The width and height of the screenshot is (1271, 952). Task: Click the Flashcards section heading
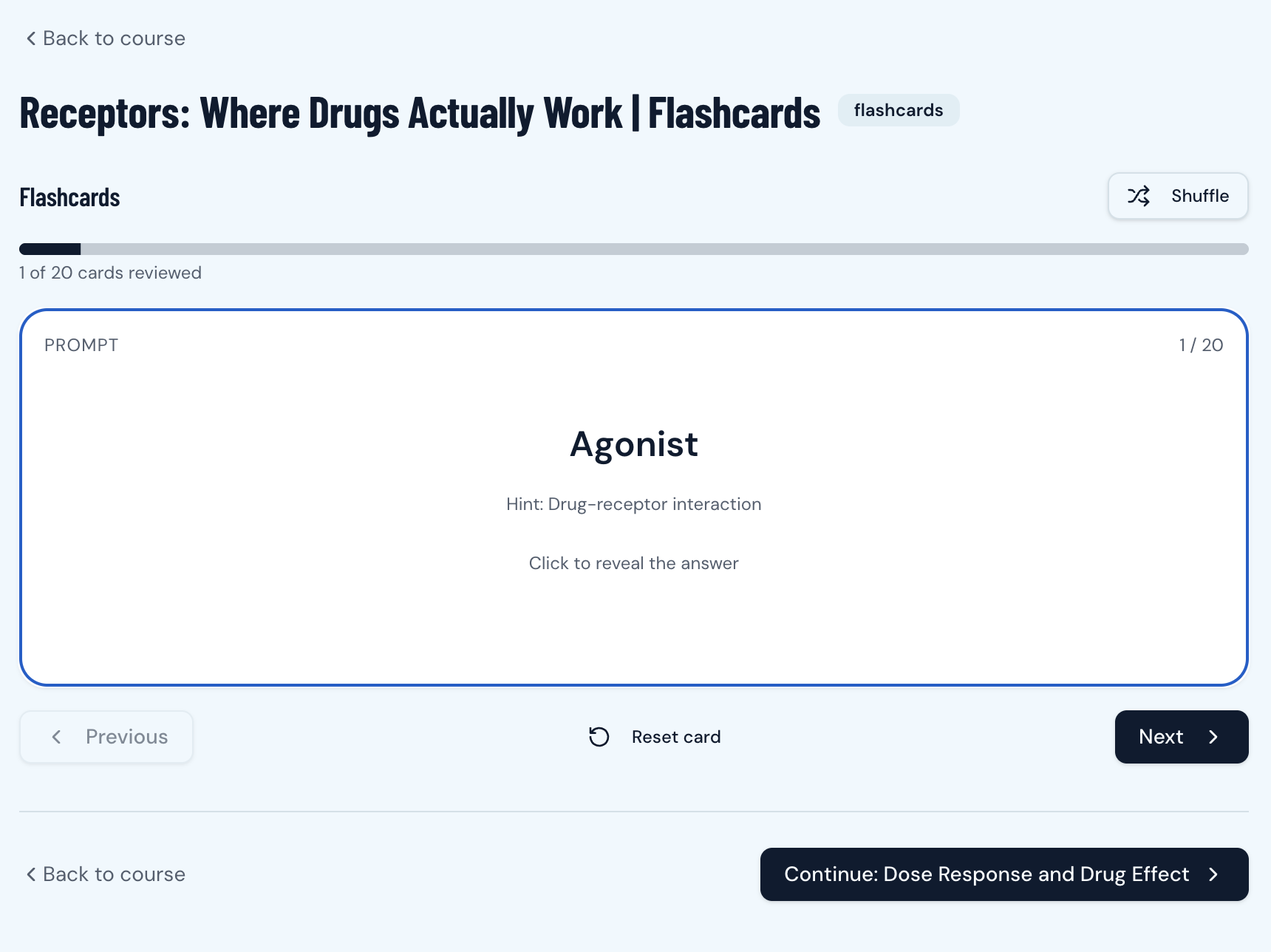[x=69, y=197]
